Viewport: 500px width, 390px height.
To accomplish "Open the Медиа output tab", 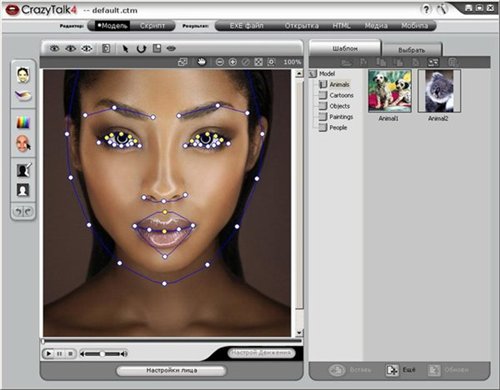I will (376, 26).
